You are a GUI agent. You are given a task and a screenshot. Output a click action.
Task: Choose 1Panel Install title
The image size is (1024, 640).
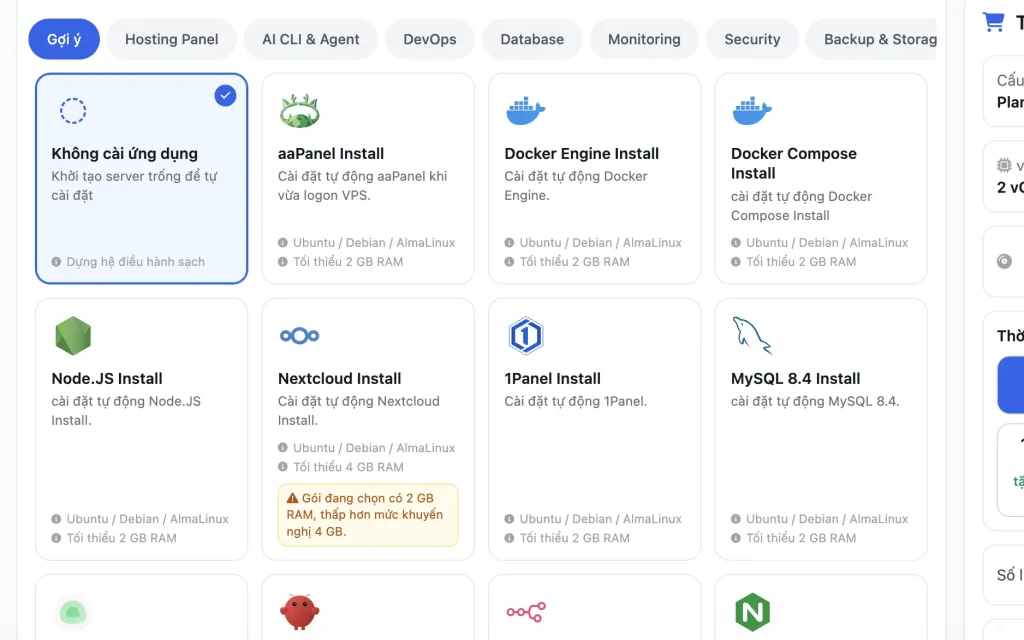552,379
